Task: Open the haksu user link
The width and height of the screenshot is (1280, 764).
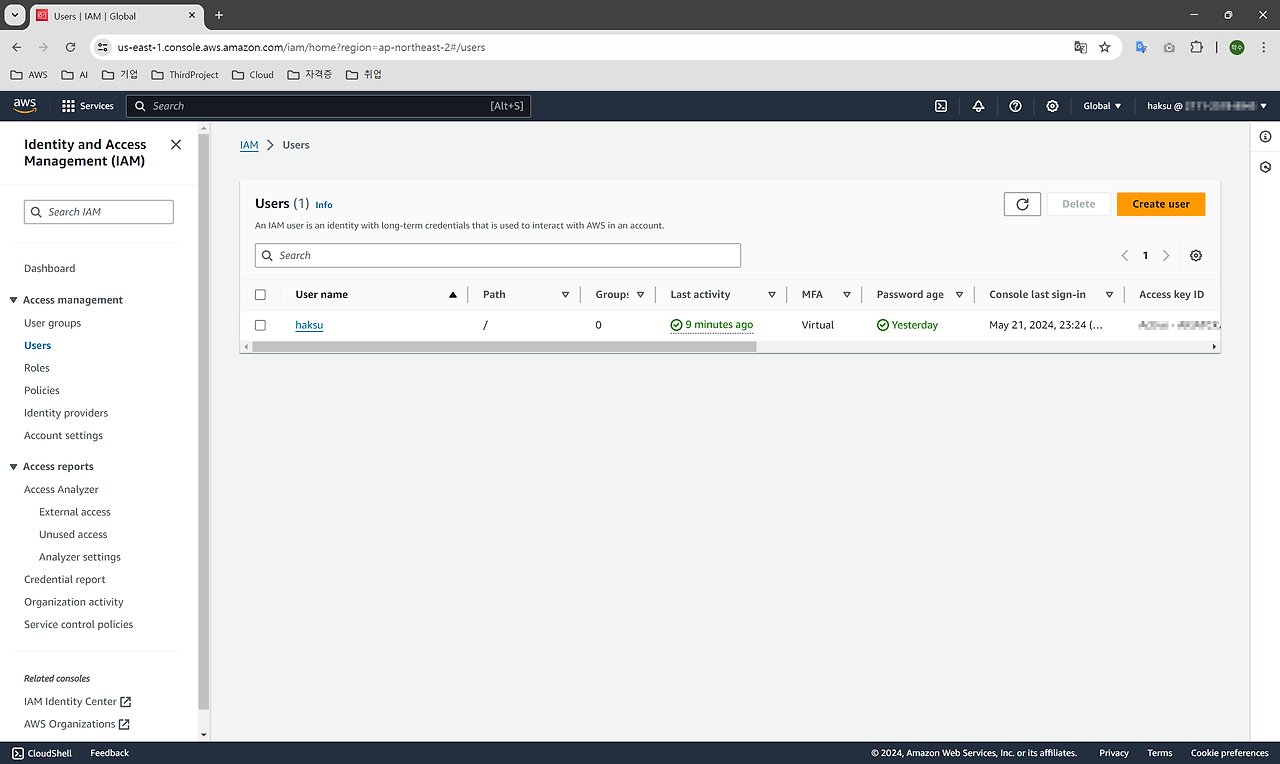Action: [309, 325]
